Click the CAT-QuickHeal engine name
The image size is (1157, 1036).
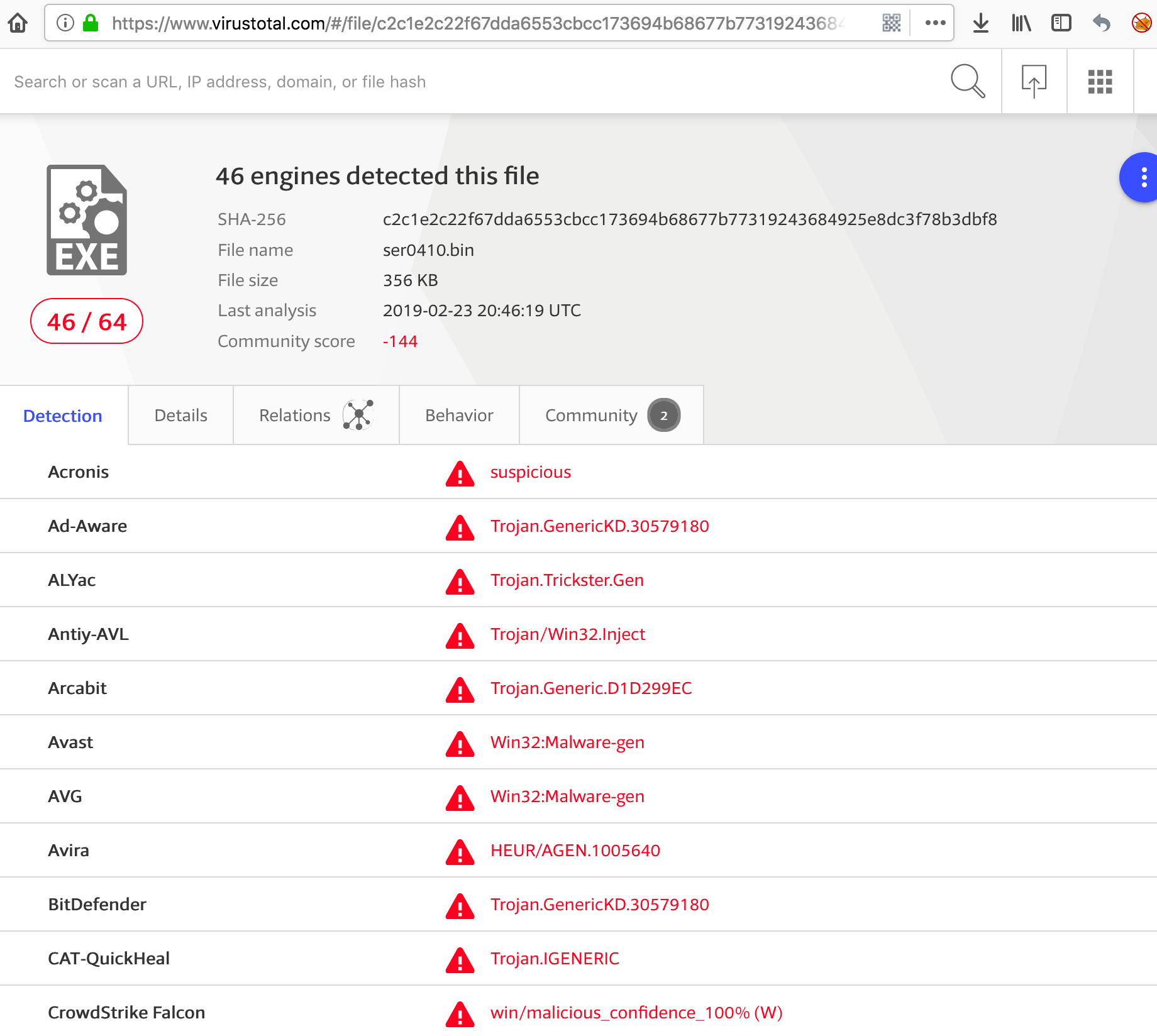click(109, 958)
